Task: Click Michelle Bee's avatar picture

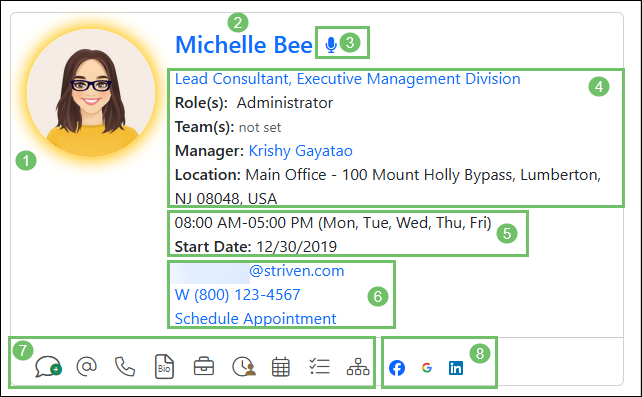Action: click(x=91, y=92)
